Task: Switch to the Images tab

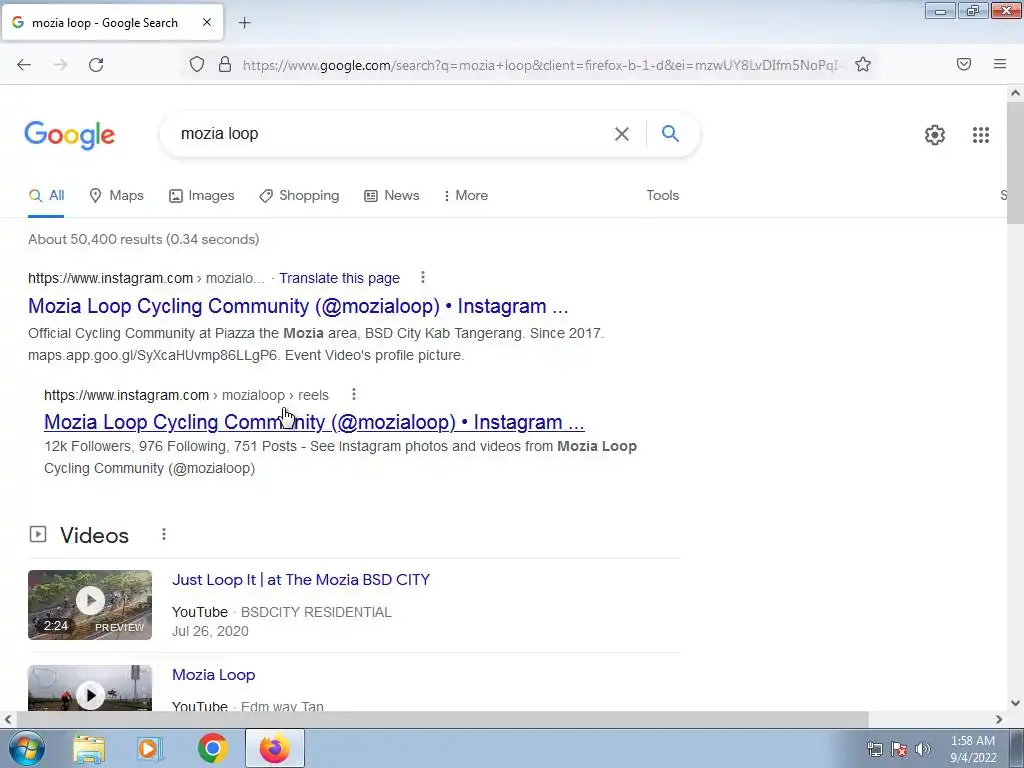Action: pos(201,195)
